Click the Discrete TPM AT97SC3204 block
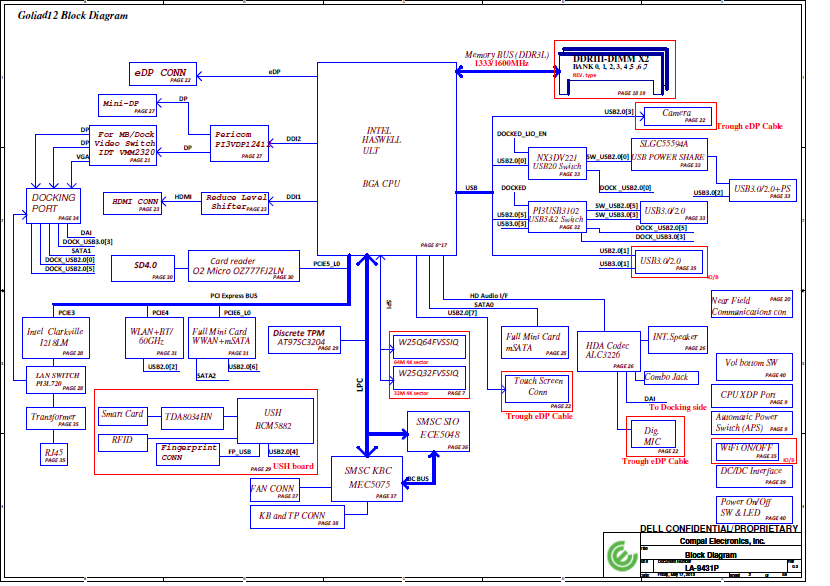Screen dimensions: 830x586 pos(304,339)
